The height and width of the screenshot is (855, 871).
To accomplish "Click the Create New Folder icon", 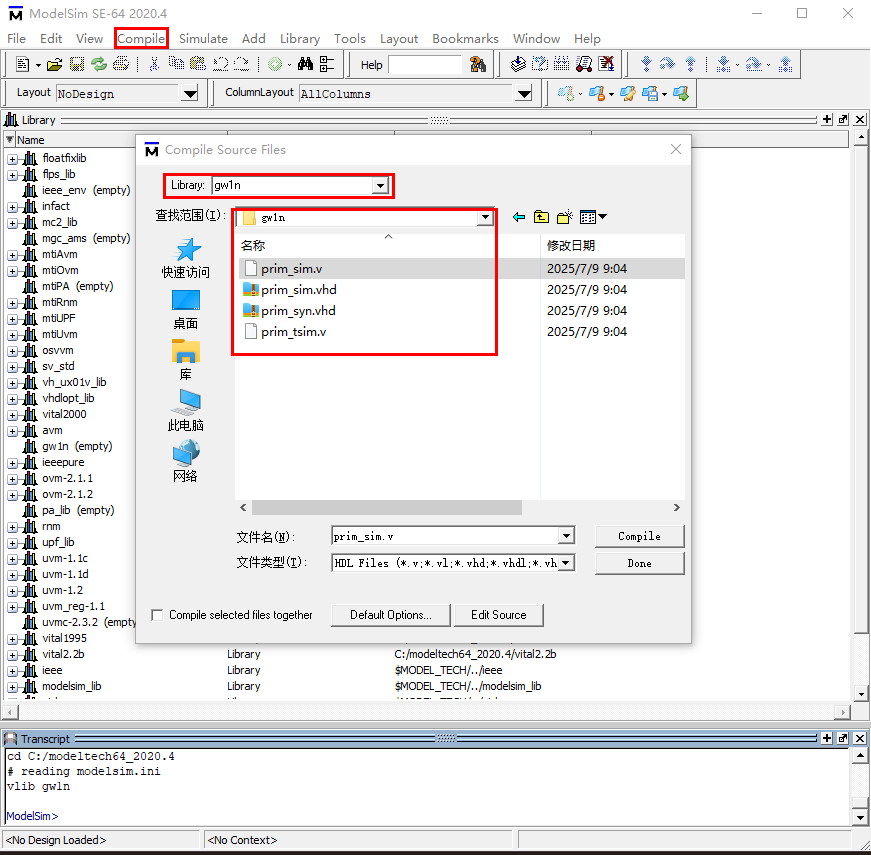I will (x=564, y=217).
